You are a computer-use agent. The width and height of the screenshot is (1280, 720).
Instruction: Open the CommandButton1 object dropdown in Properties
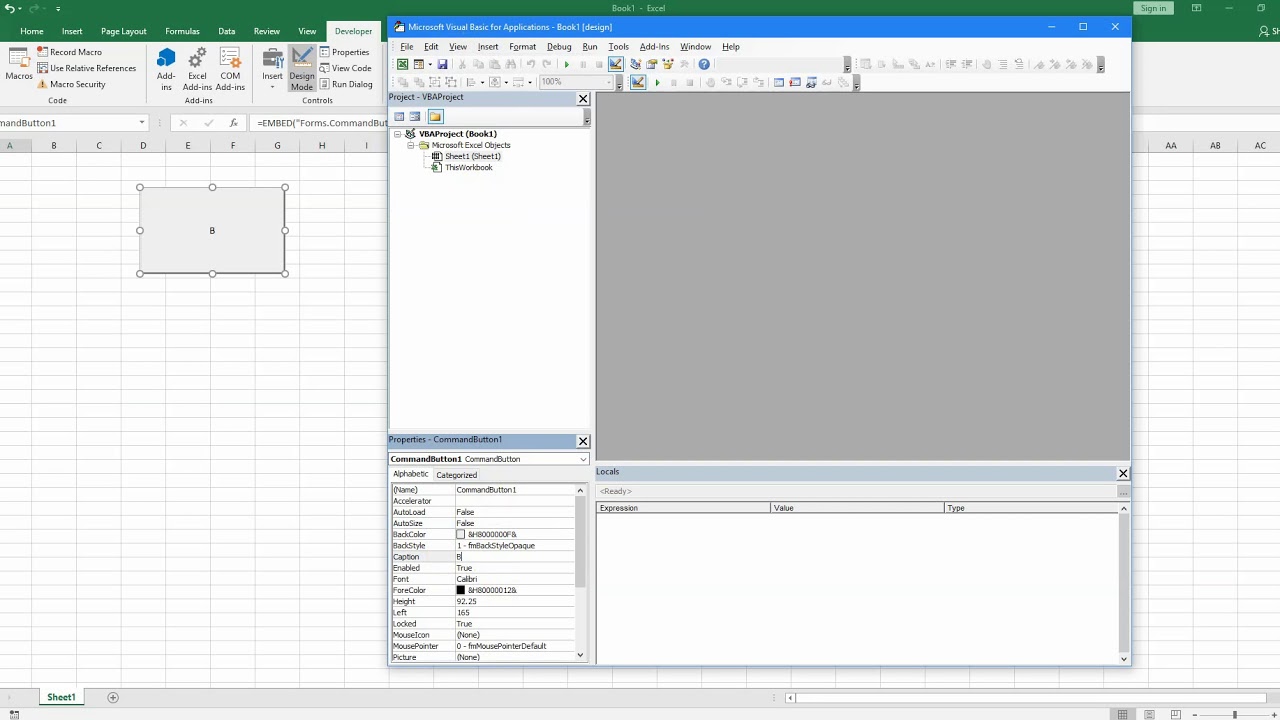(583, 459)
